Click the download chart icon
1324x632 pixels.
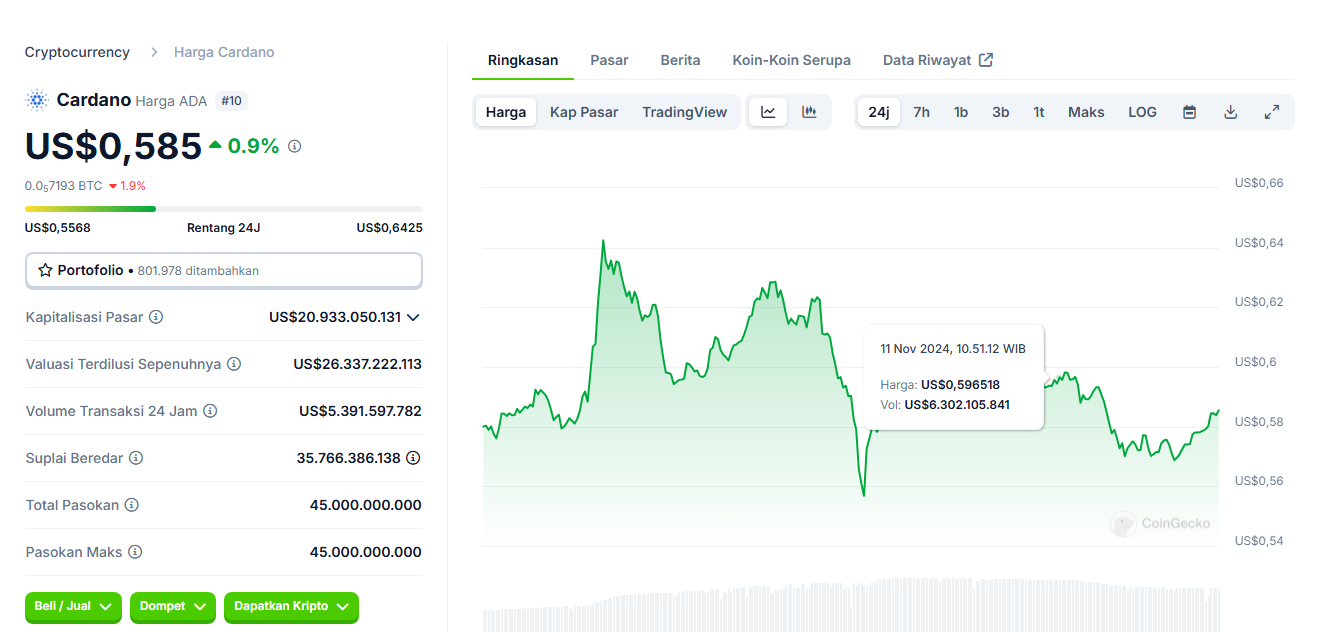1230,112
